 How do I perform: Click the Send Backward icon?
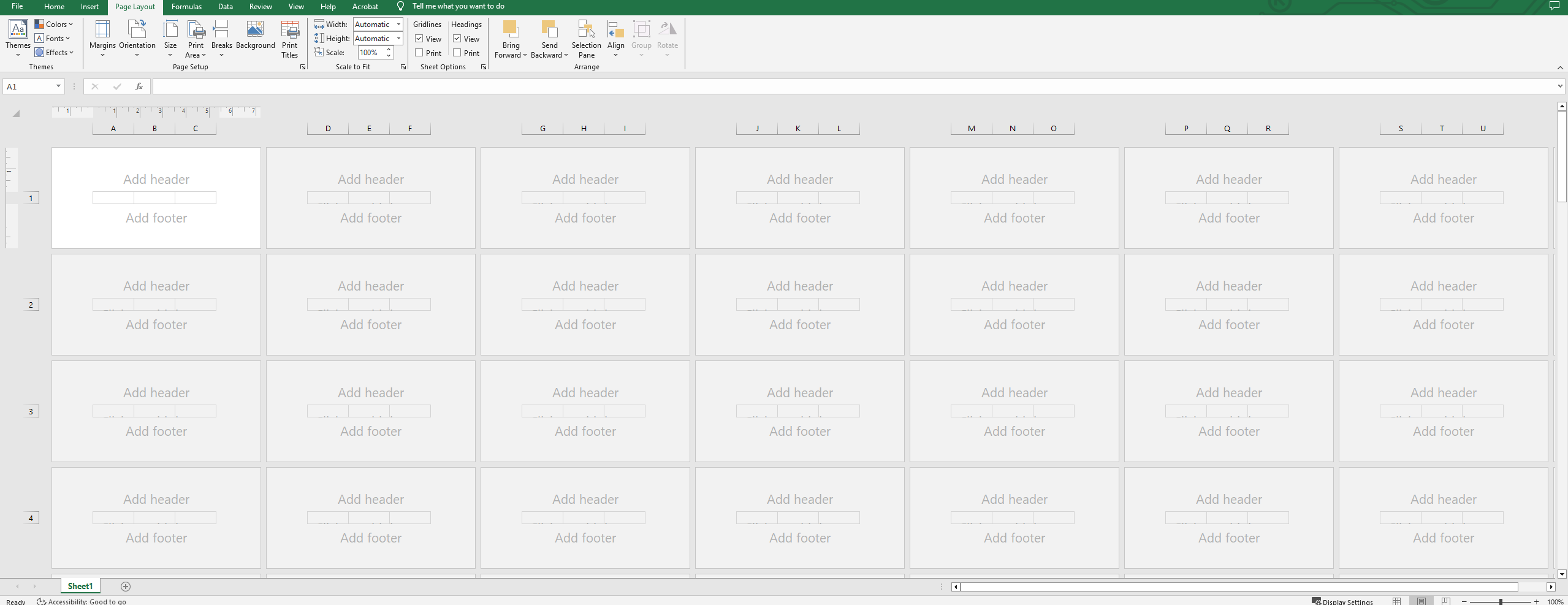point(549,29)
